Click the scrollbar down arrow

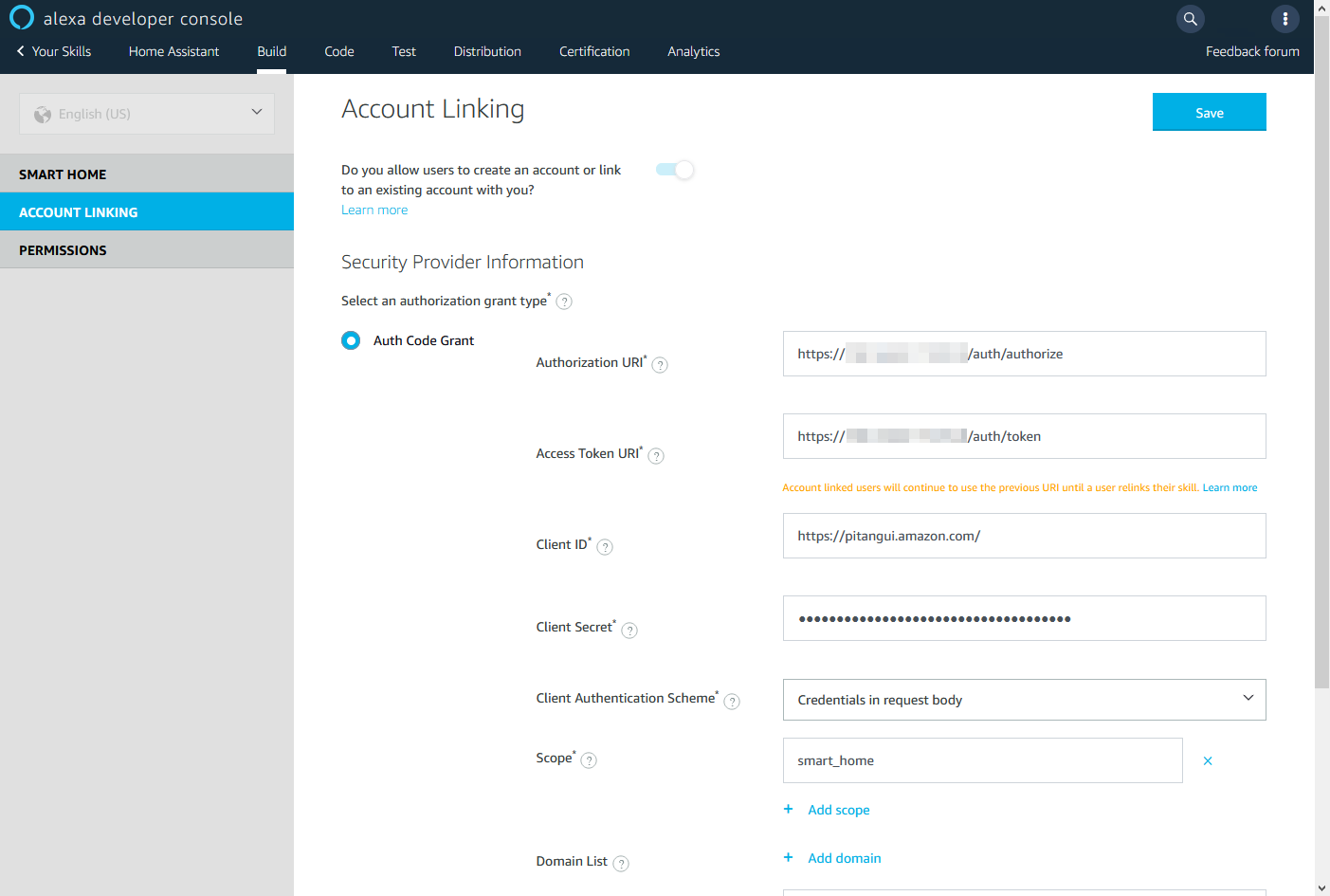coord(1321,888)
